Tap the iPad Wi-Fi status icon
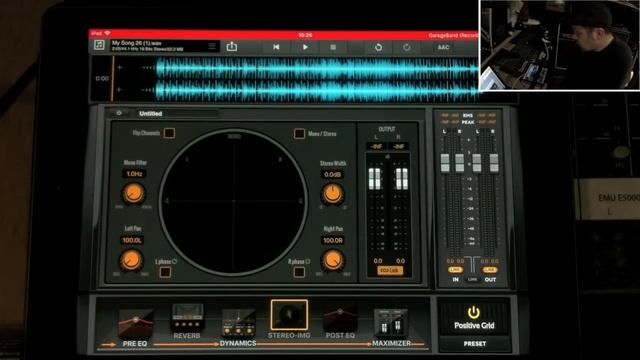 click(x=107, y=33)
